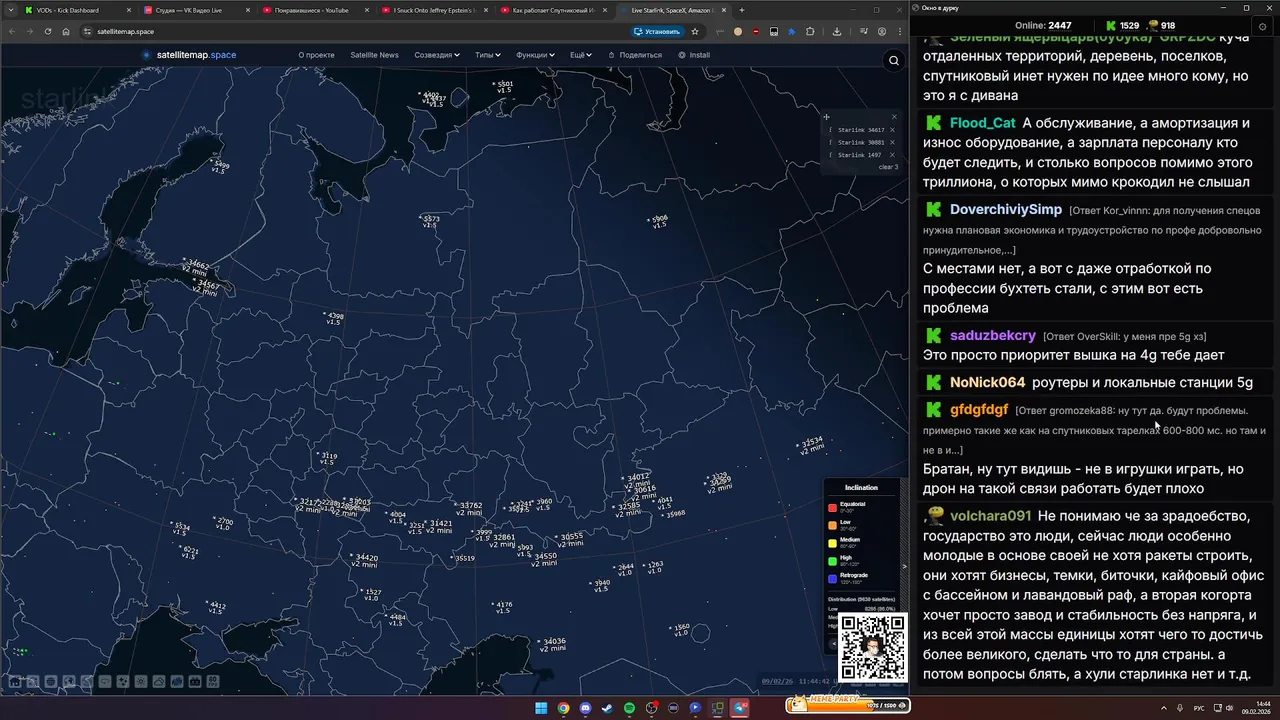Viewport: 1280px width, 720px height.
Task: Click the Earth view icon in map toolbar
Action: pyautogui.click(x=69, y=682)
